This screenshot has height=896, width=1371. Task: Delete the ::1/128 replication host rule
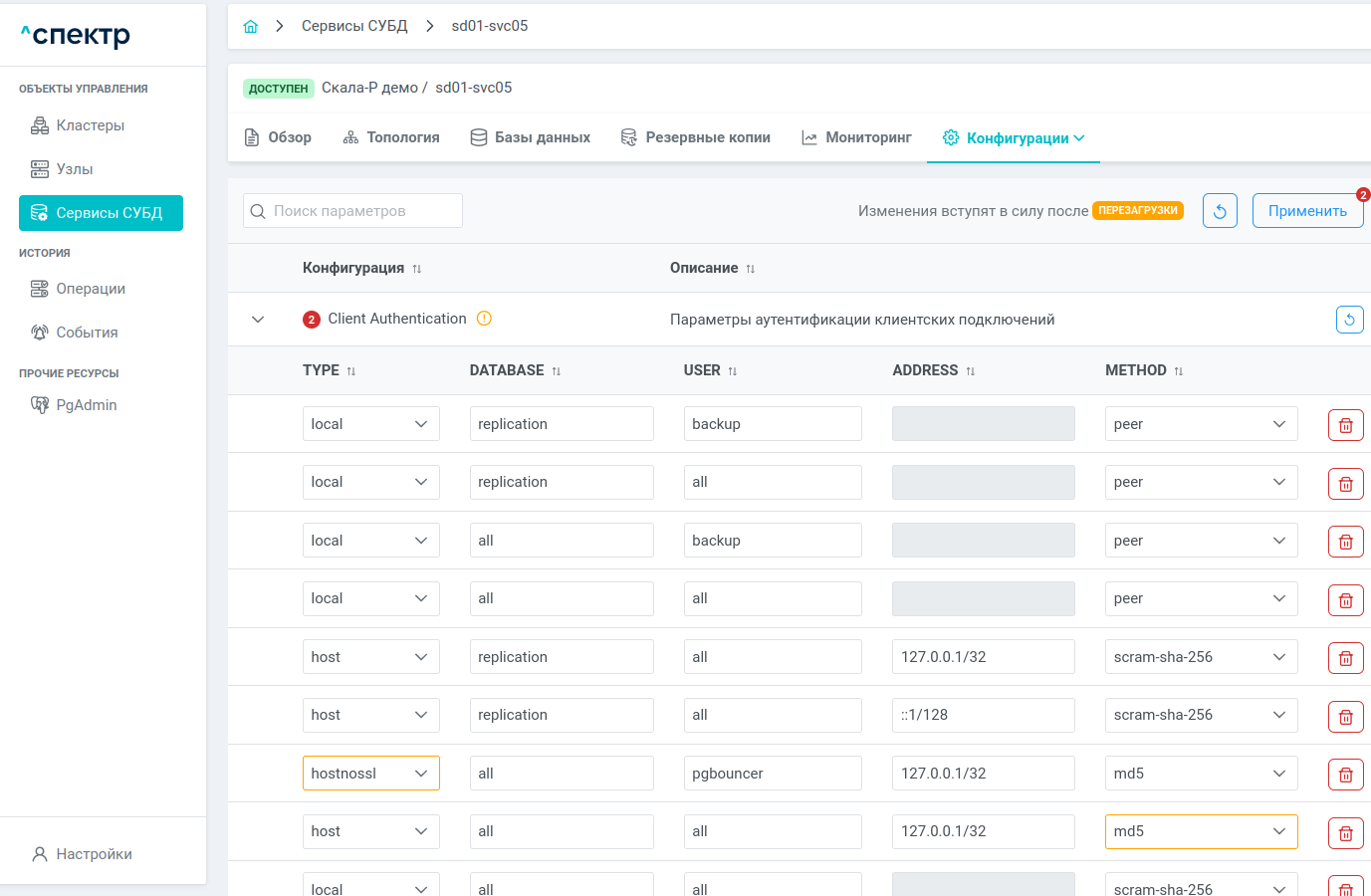coord(1345,717)
